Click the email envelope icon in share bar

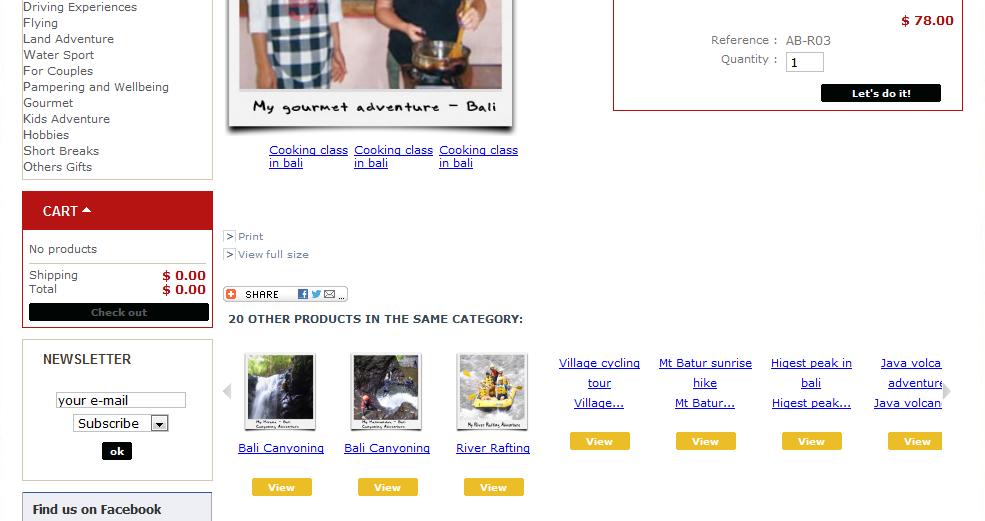pyautogui.click(x=329, y=294)
